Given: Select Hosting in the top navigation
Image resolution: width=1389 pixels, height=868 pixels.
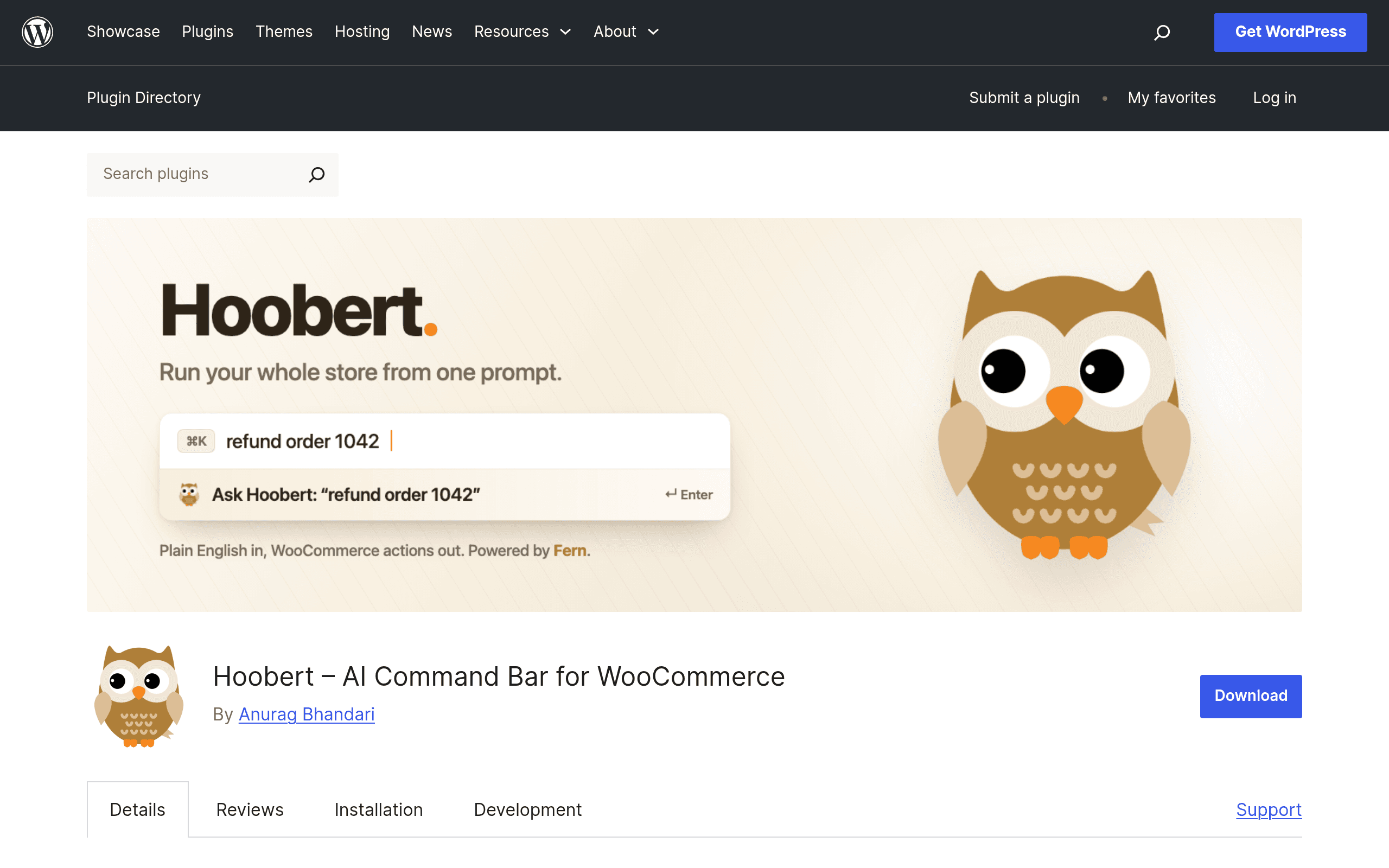Looking at the screenshot, I should [362, 31].
